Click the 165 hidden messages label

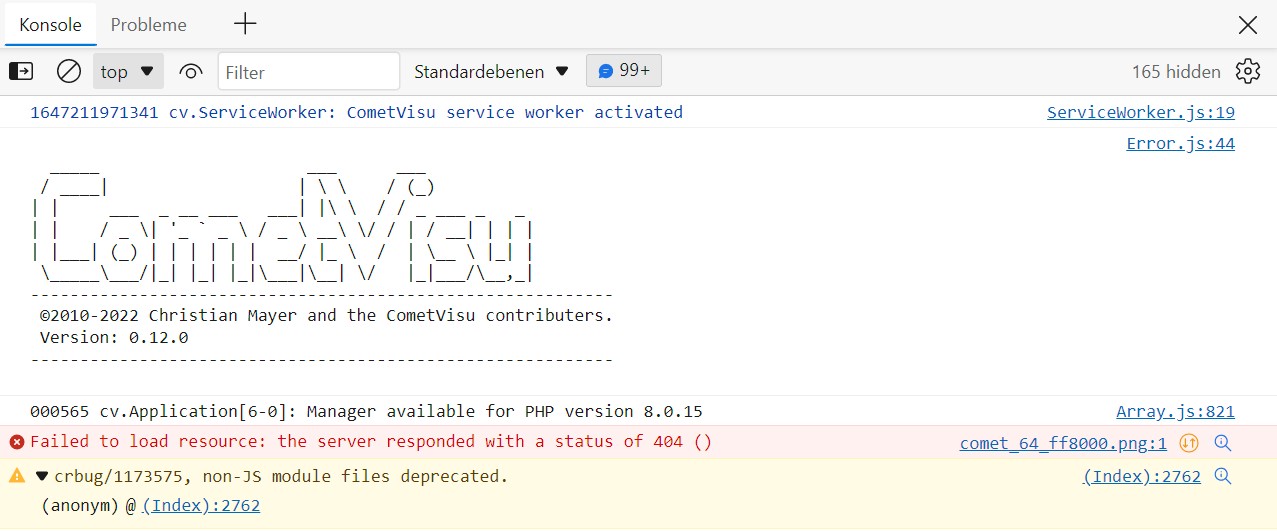coord(1176,72)
